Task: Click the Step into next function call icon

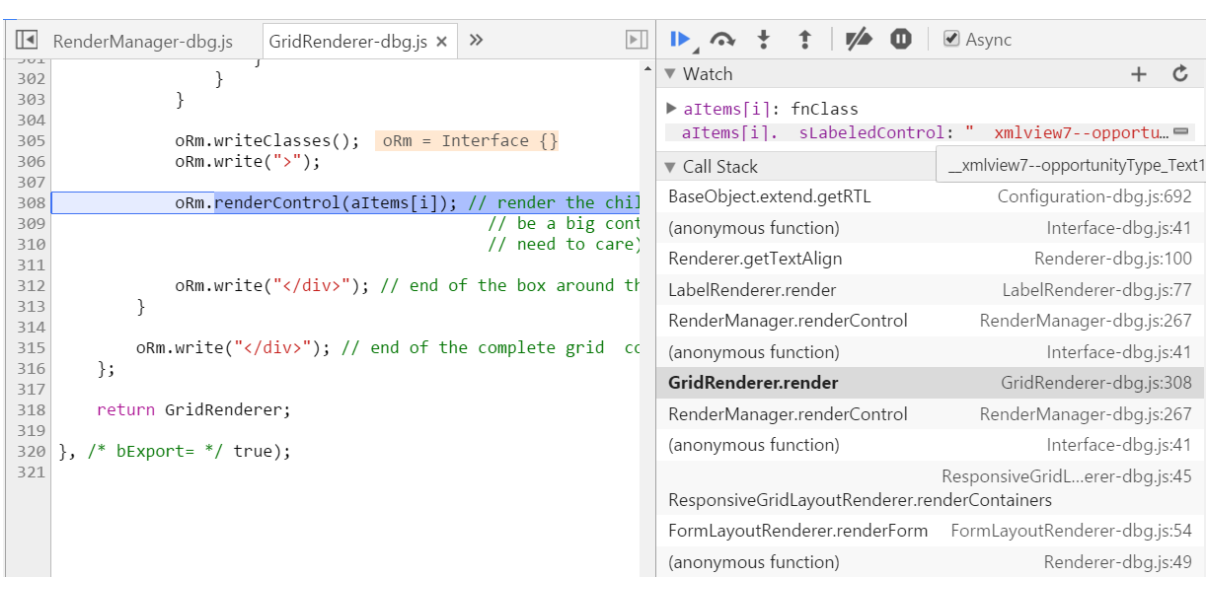Action: [x=764, y=40]
